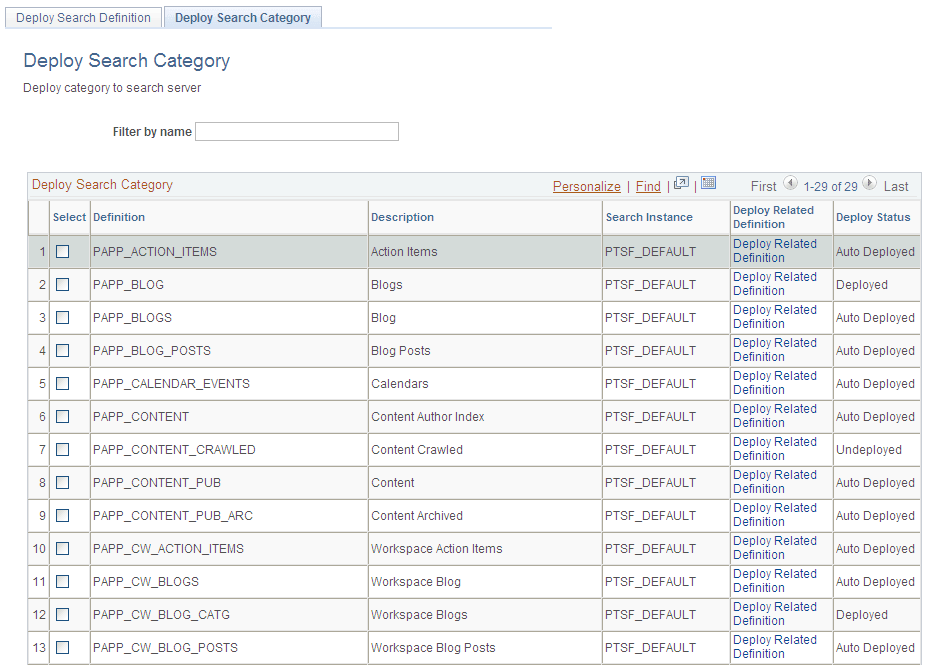Image resolution: width=928 pixels, height=665 pixels.
Task: Enable the checkbox beside PAPP_CW_BLOGS
Action: tap(62, 581)
